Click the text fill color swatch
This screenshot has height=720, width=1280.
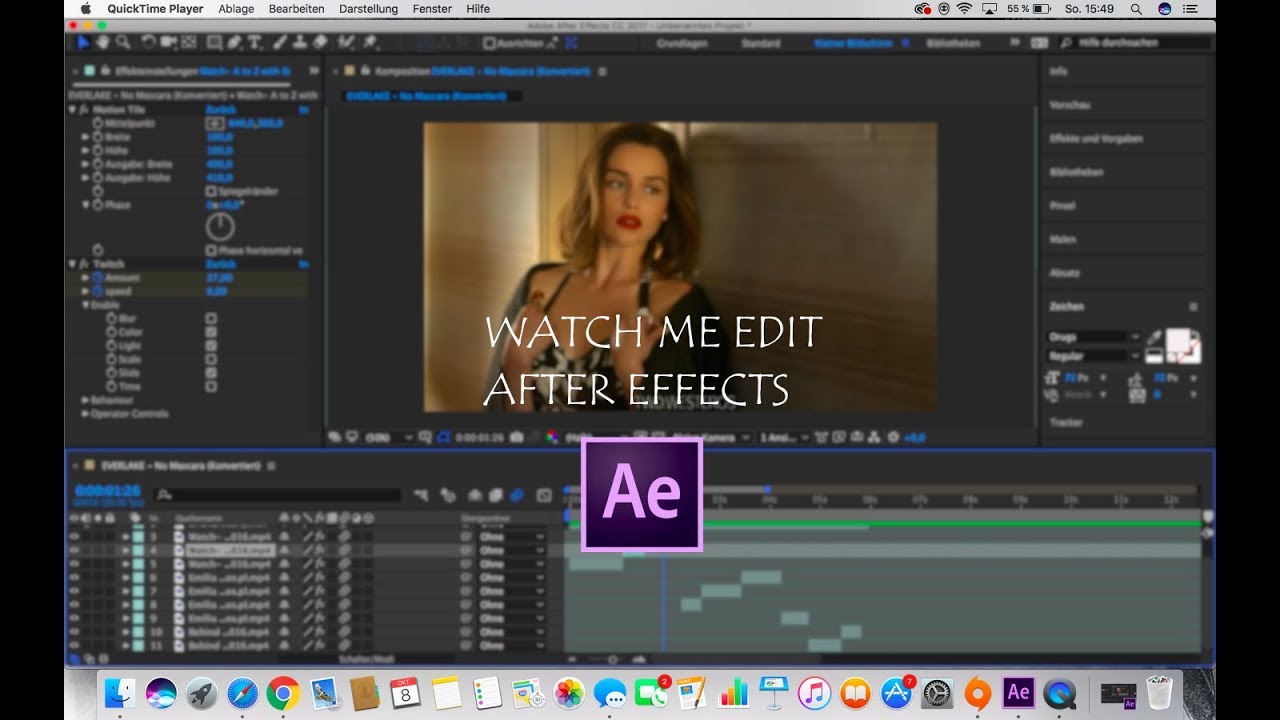point(1179,340)
